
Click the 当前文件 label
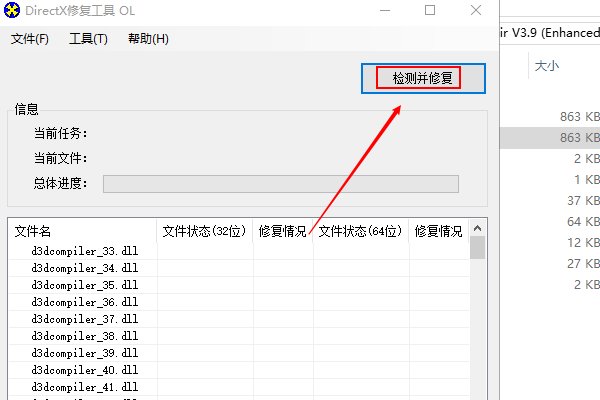(x=60, y=158)
